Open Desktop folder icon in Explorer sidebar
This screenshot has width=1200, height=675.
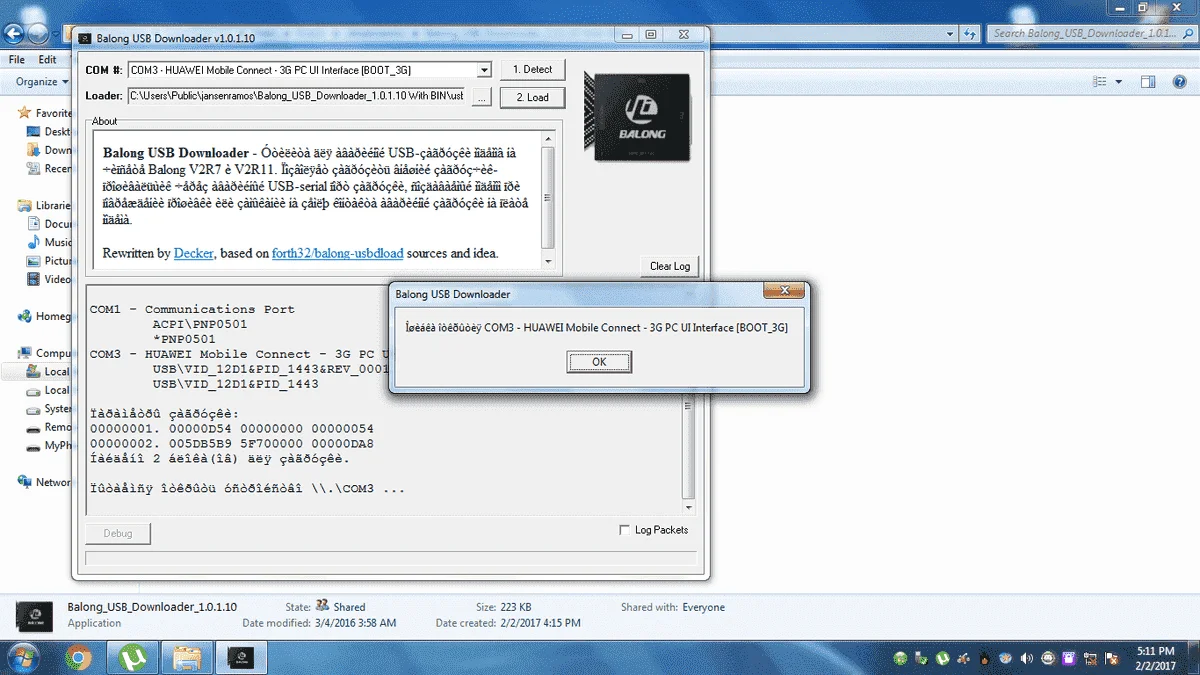point(34,132)
